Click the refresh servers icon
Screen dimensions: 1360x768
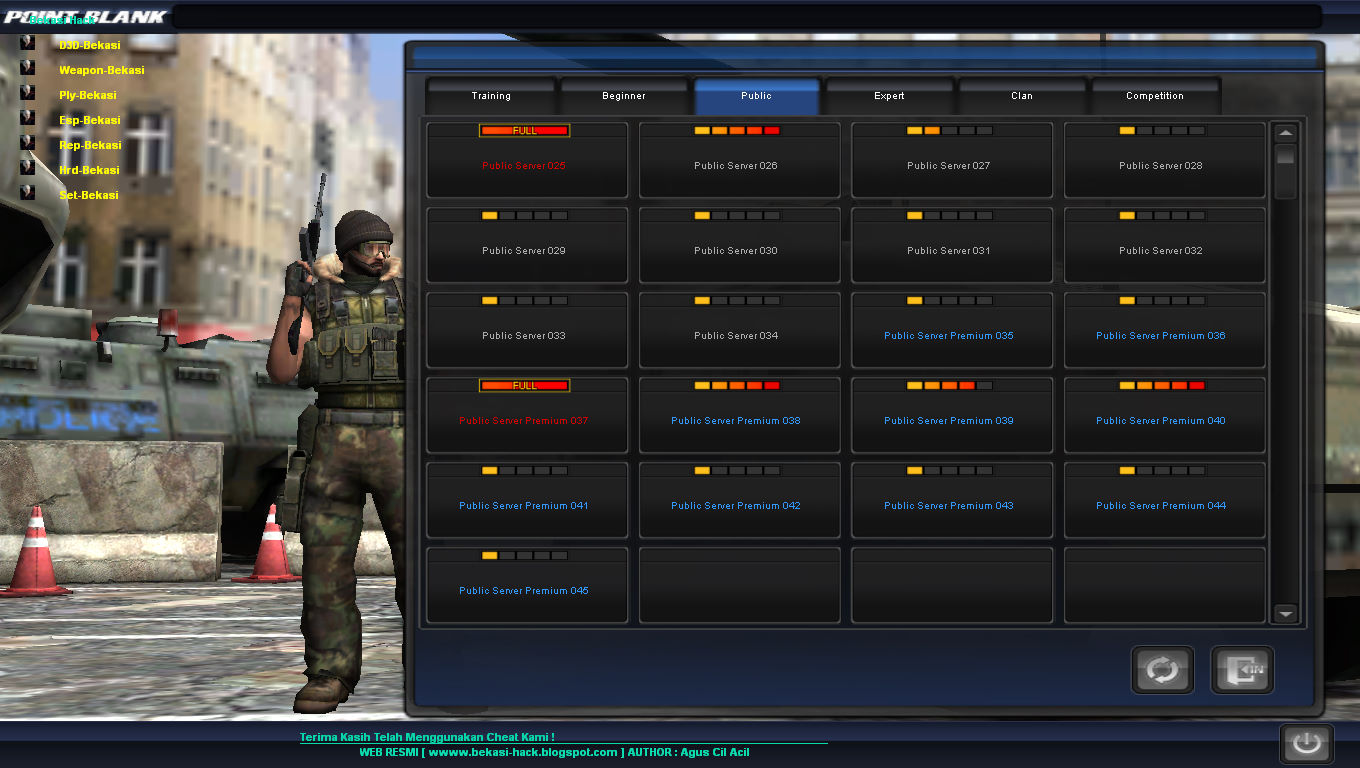tap(1162, 669)
